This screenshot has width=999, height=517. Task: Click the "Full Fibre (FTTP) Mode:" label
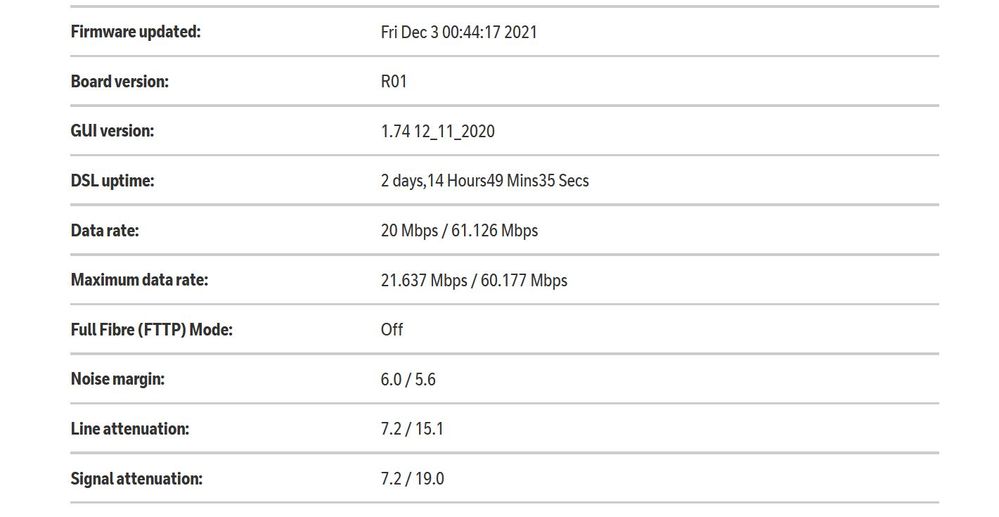pos(151,329)
